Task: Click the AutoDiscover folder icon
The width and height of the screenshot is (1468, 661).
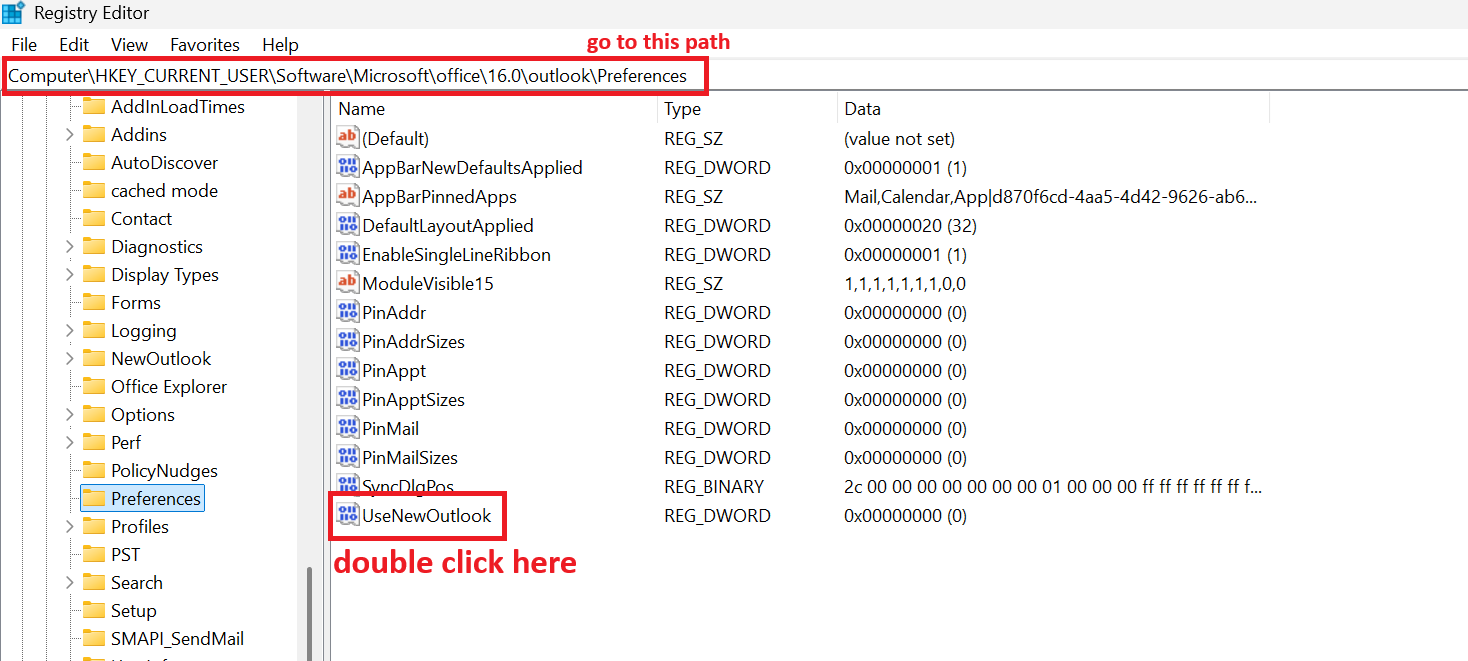Action: click(x=94, y=162)
